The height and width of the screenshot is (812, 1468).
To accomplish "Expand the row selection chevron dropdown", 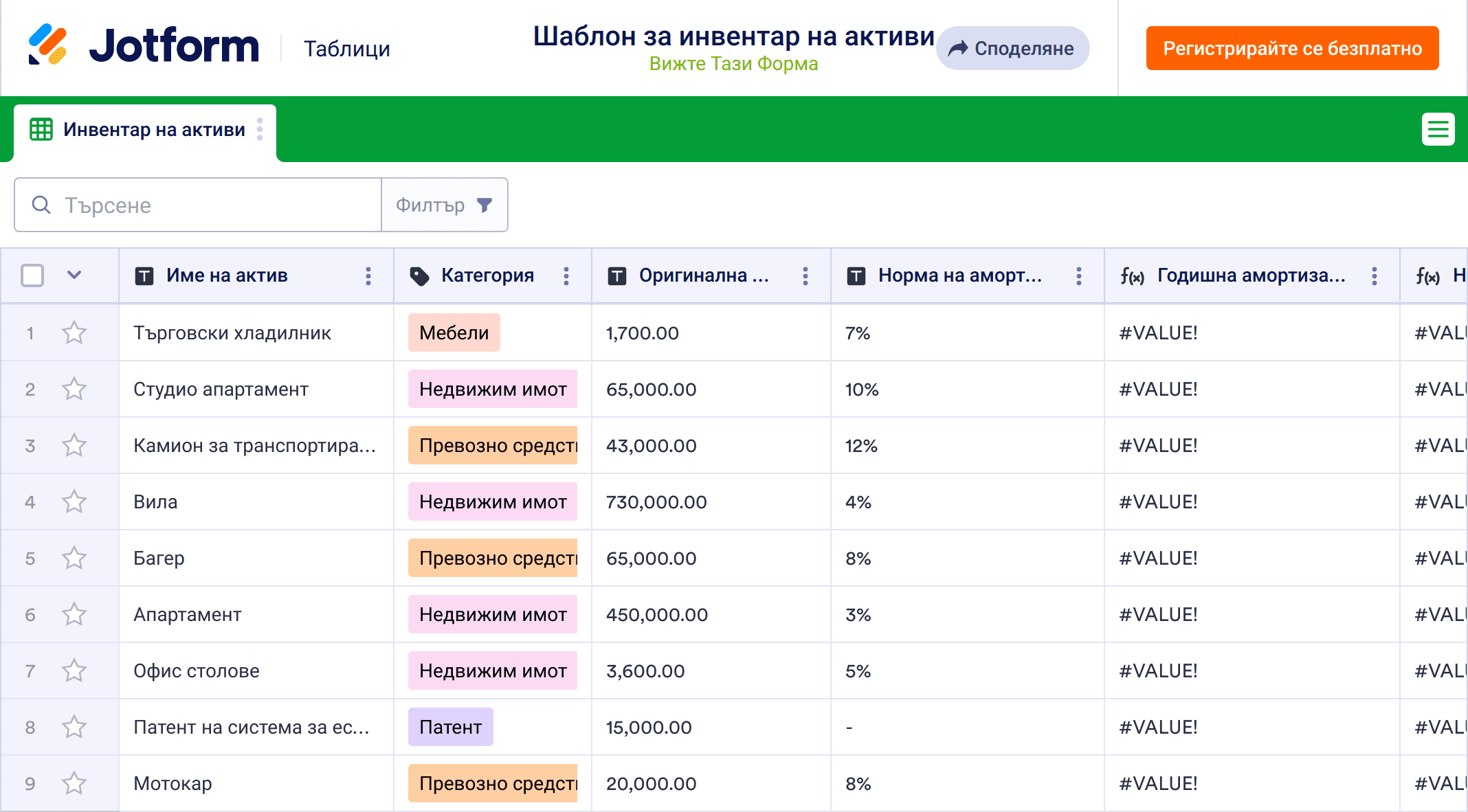I will pyautogui.click(x=74, y=275).
